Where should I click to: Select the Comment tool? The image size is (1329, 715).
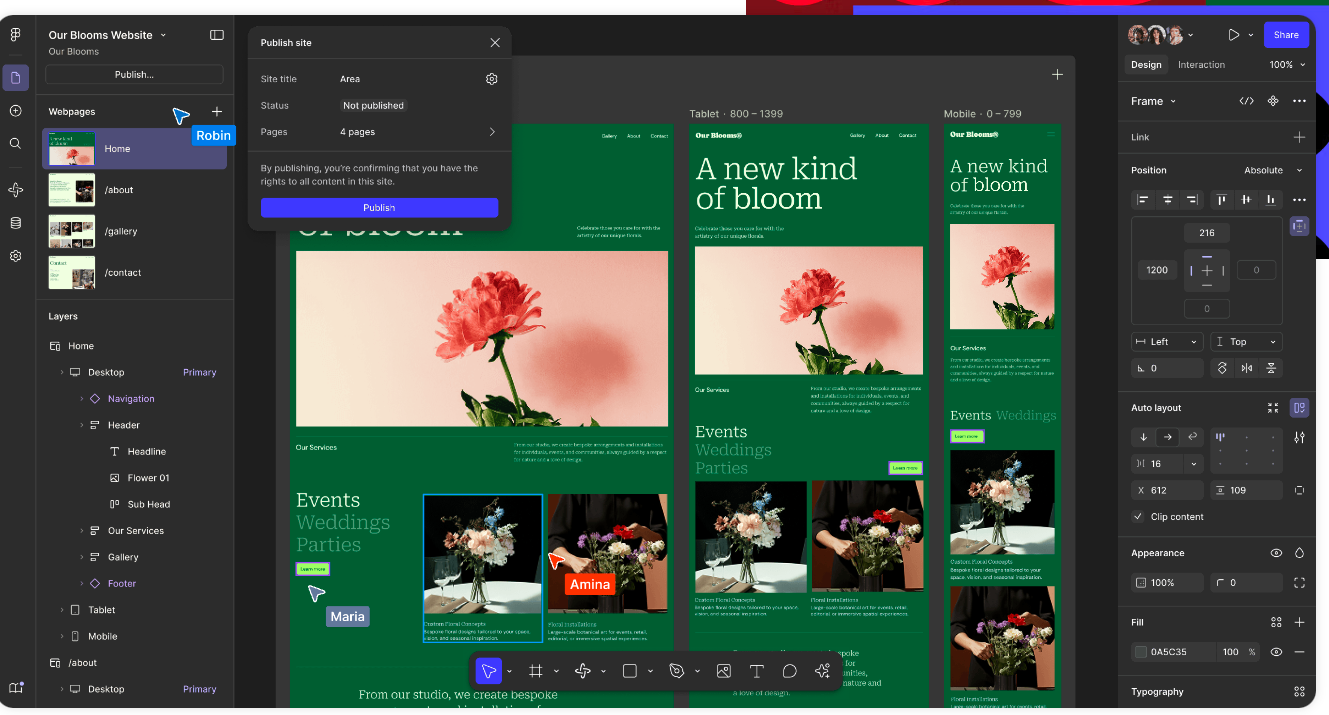click(x=790, y=671)
